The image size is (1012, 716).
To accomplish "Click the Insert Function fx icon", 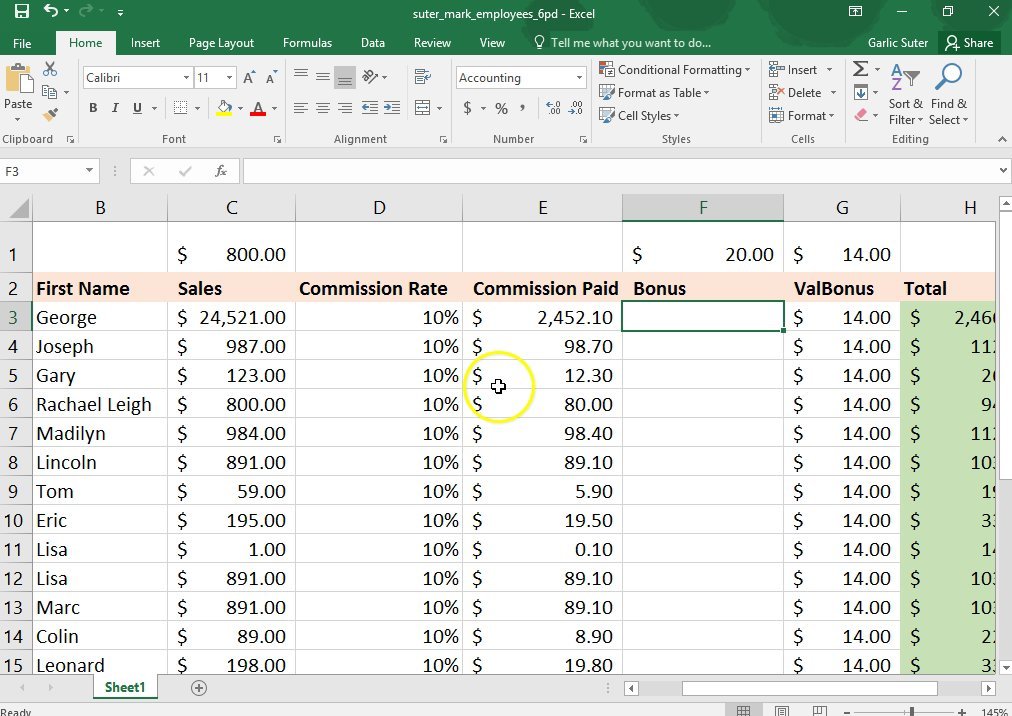I will (x=221, y=171).
